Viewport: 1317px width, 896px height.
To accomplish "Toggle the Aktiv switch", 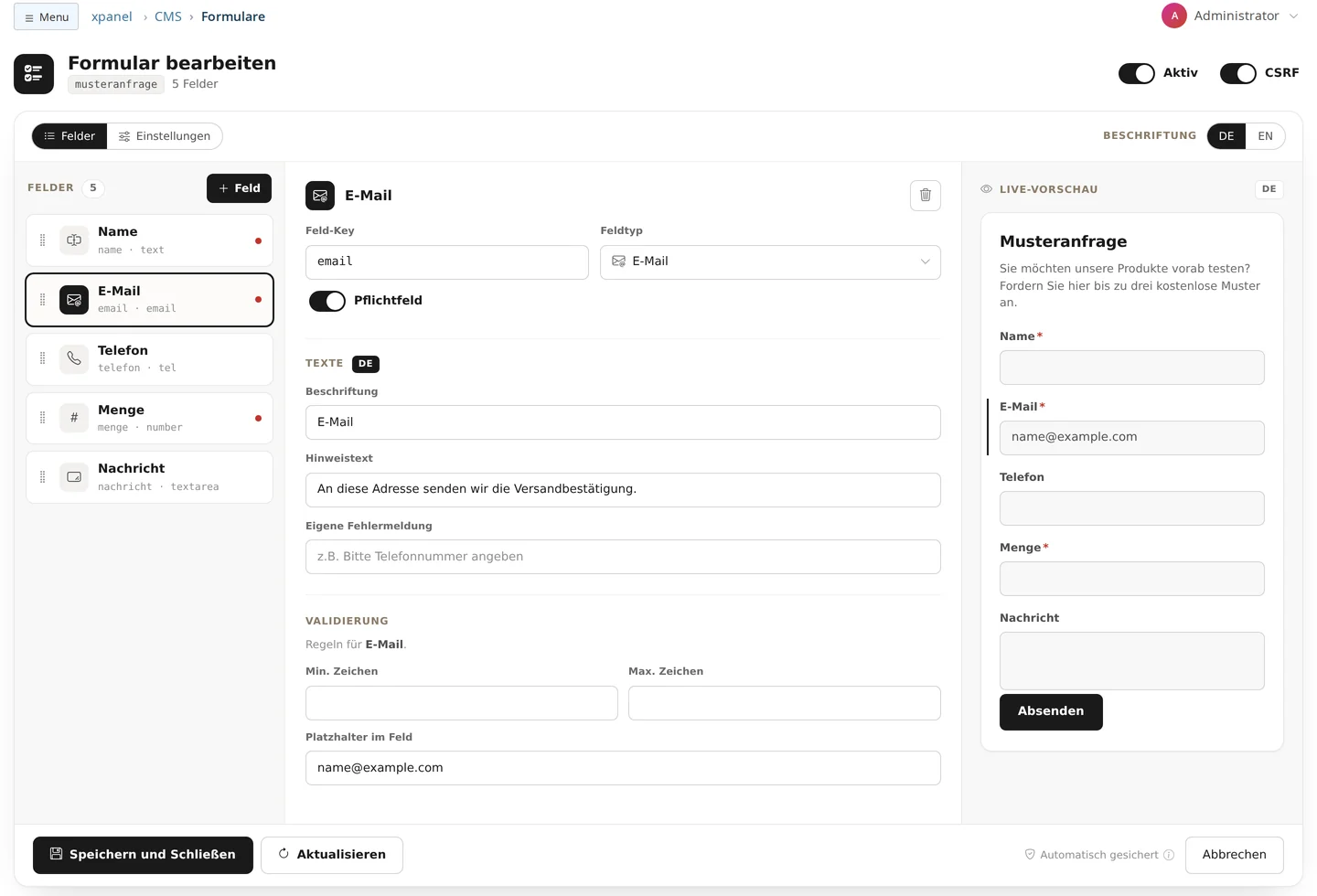I will pyautogui.click(x=1137, y=73).
